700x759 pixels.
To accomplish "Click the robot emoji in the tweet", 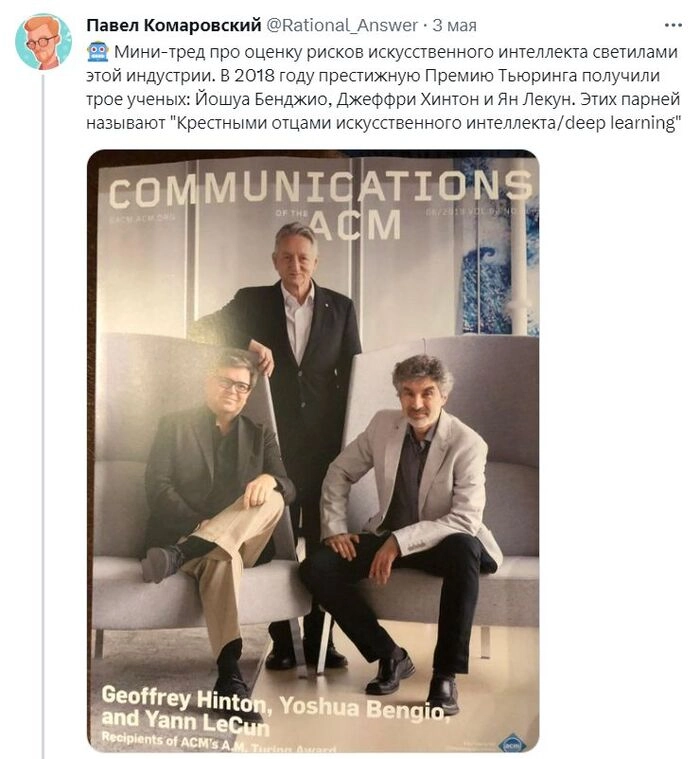I will (x=98, y=52).
